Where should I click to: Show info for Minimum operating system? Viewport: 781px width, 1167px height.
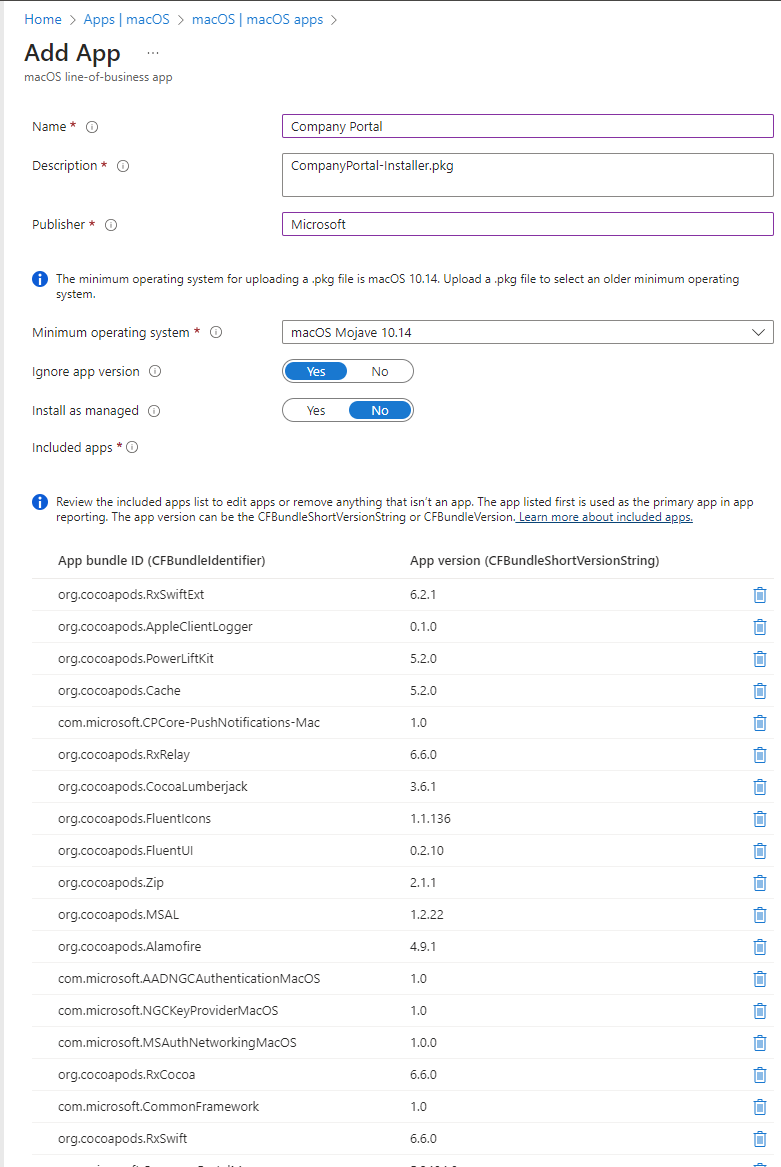216,333
